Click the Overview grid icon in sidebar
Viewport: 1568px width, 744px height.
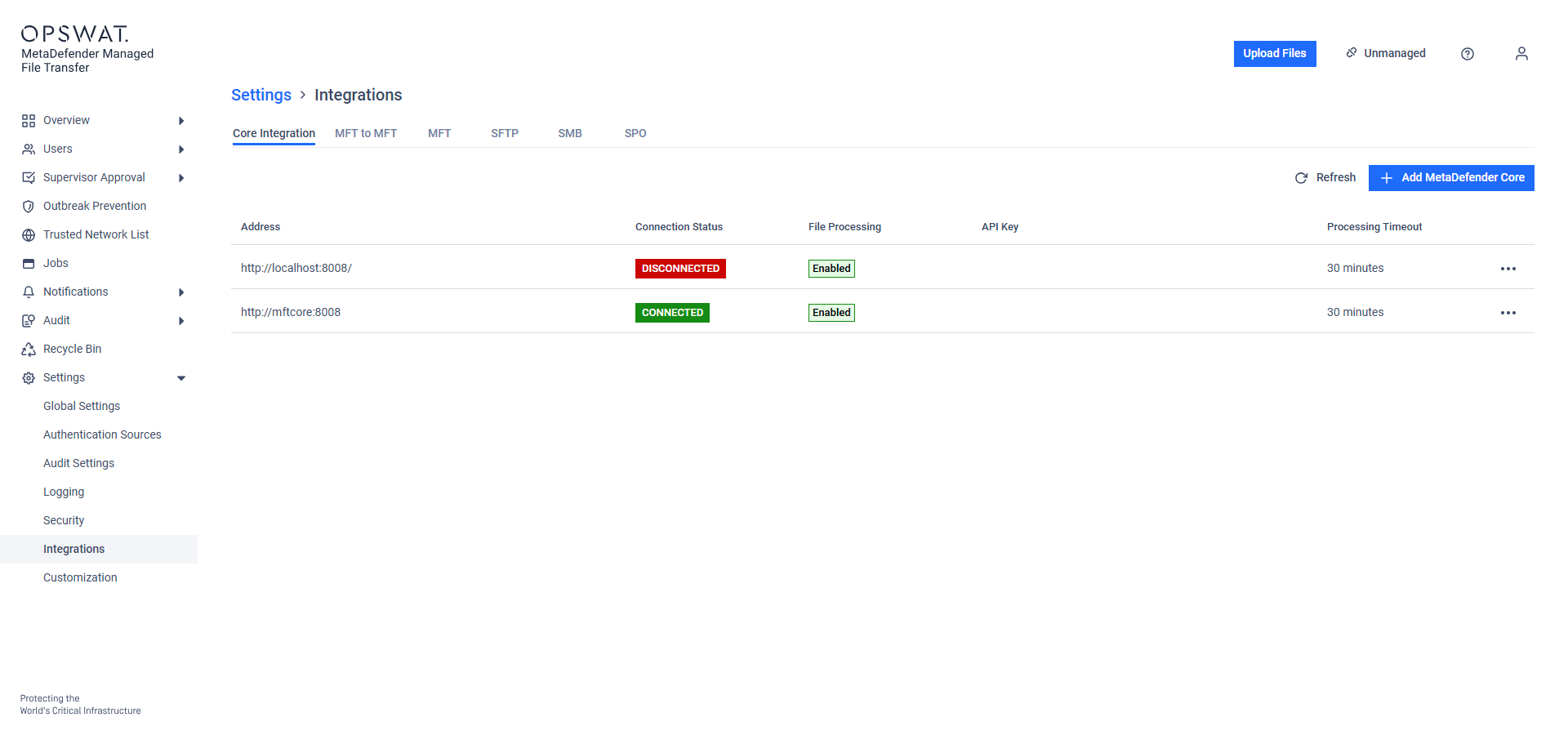click(x=29, y=121)
